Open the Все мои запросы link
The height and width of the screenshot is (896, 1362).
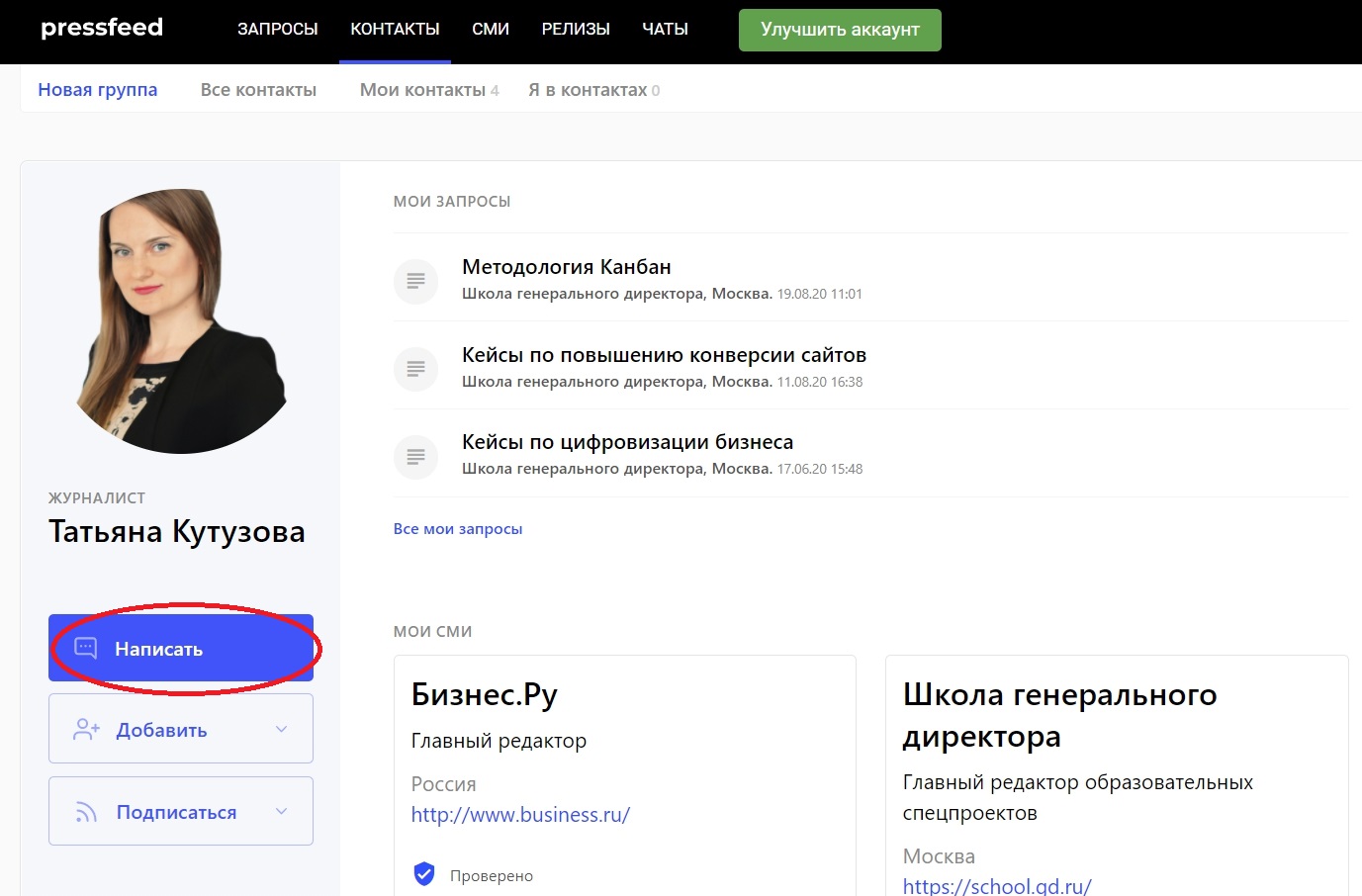pos(457,529)
